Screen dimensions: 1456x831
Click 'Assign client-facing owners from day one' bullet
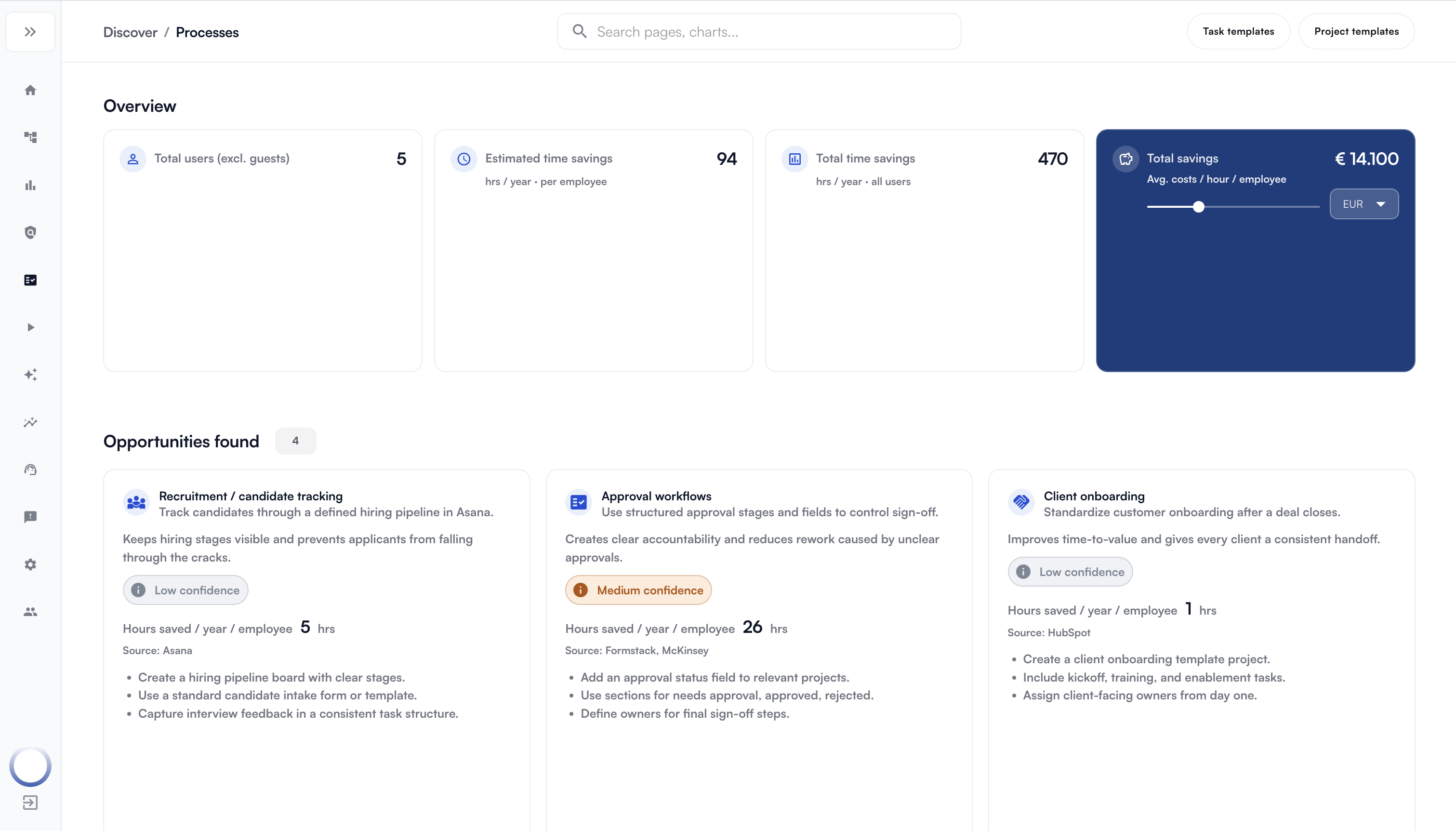1139,696
